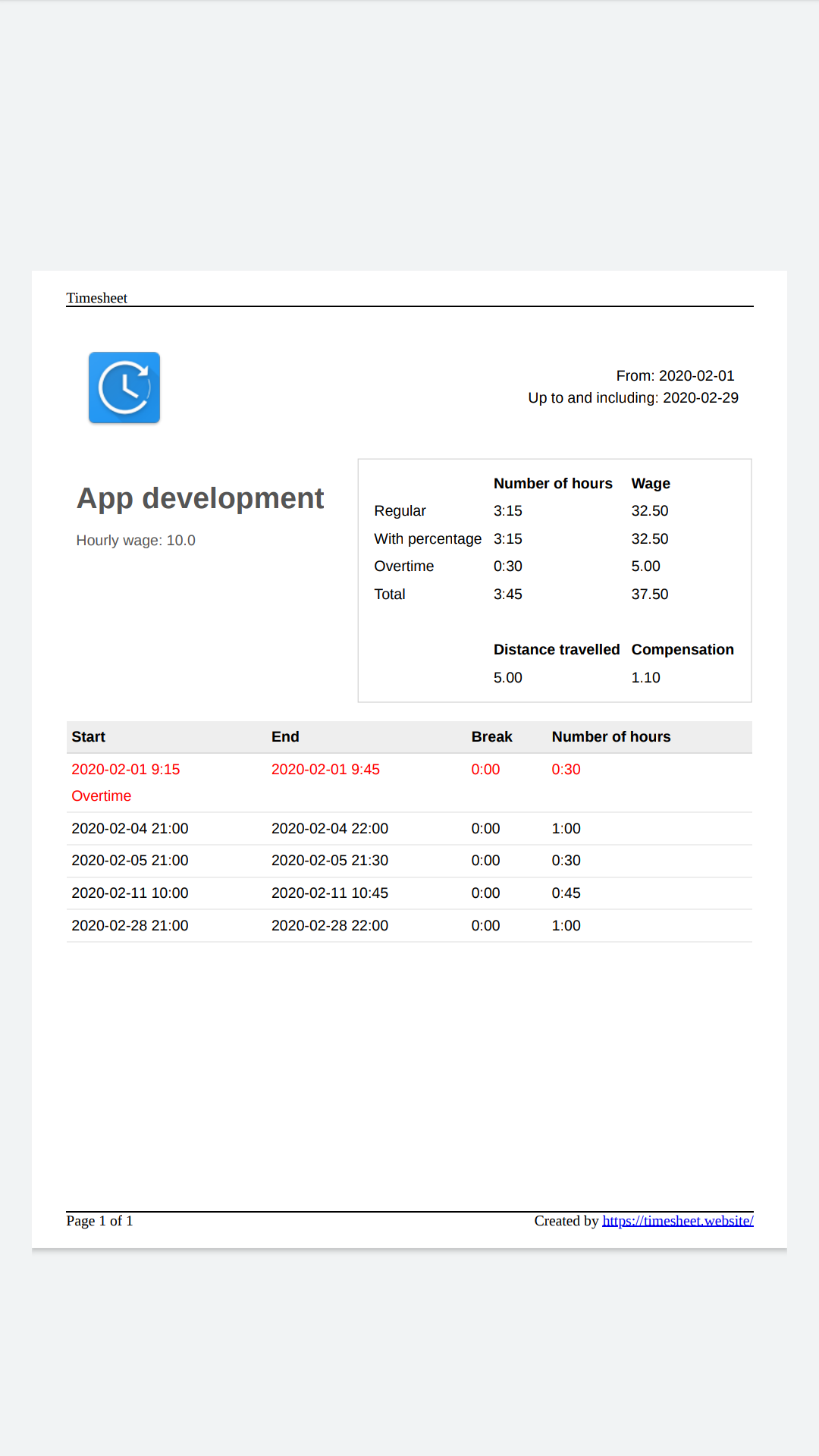Click the 'Break' table column header
Image resolution: width=819 pixels, height=1456 pixels.
click(491, 736)
